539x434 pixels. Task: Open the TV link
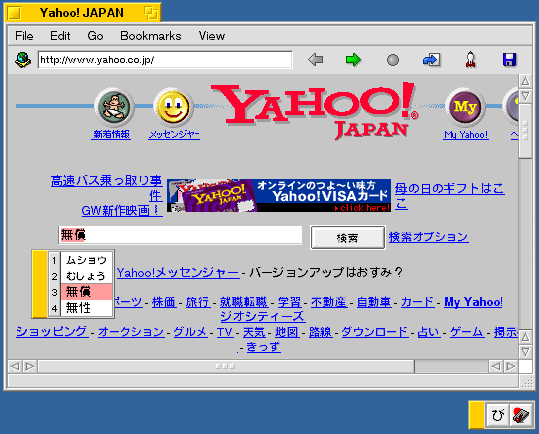tap(225, 332)
